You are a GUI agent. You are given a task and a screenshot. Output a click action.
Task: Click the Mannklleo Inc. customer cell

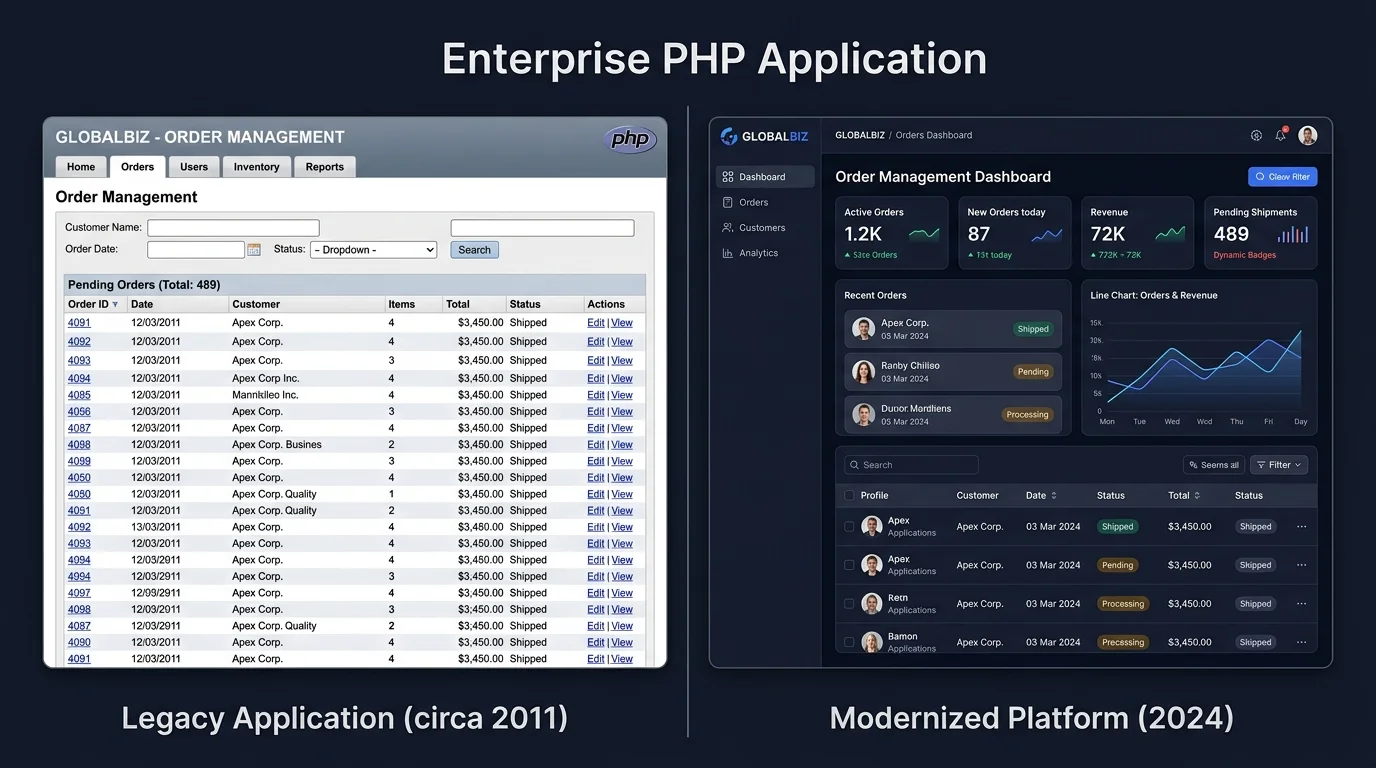point(265,395)
